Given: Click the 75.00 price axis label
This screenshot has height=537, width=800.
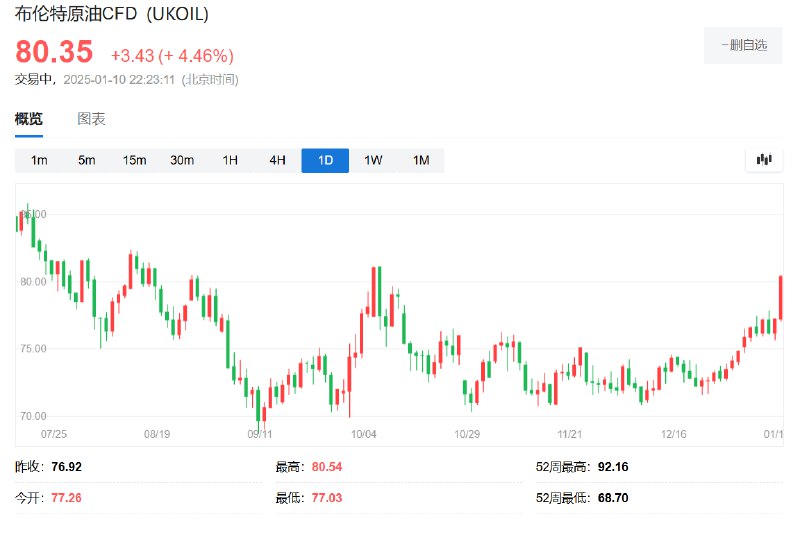Looking at the screenshot, I should click(33, 349).
